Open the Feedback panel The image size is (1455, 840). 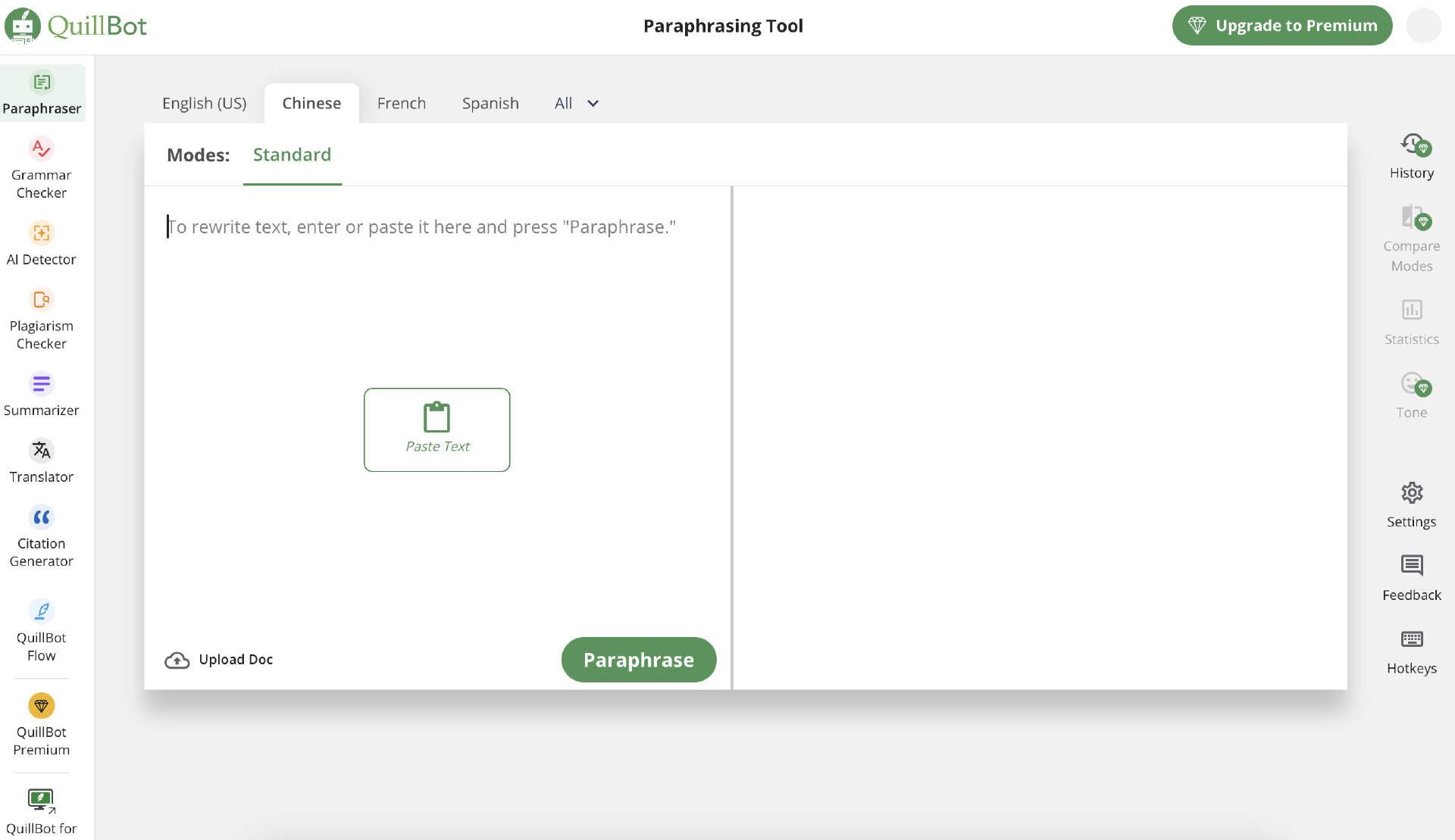pyautogui.click(x=1411, y=578)
